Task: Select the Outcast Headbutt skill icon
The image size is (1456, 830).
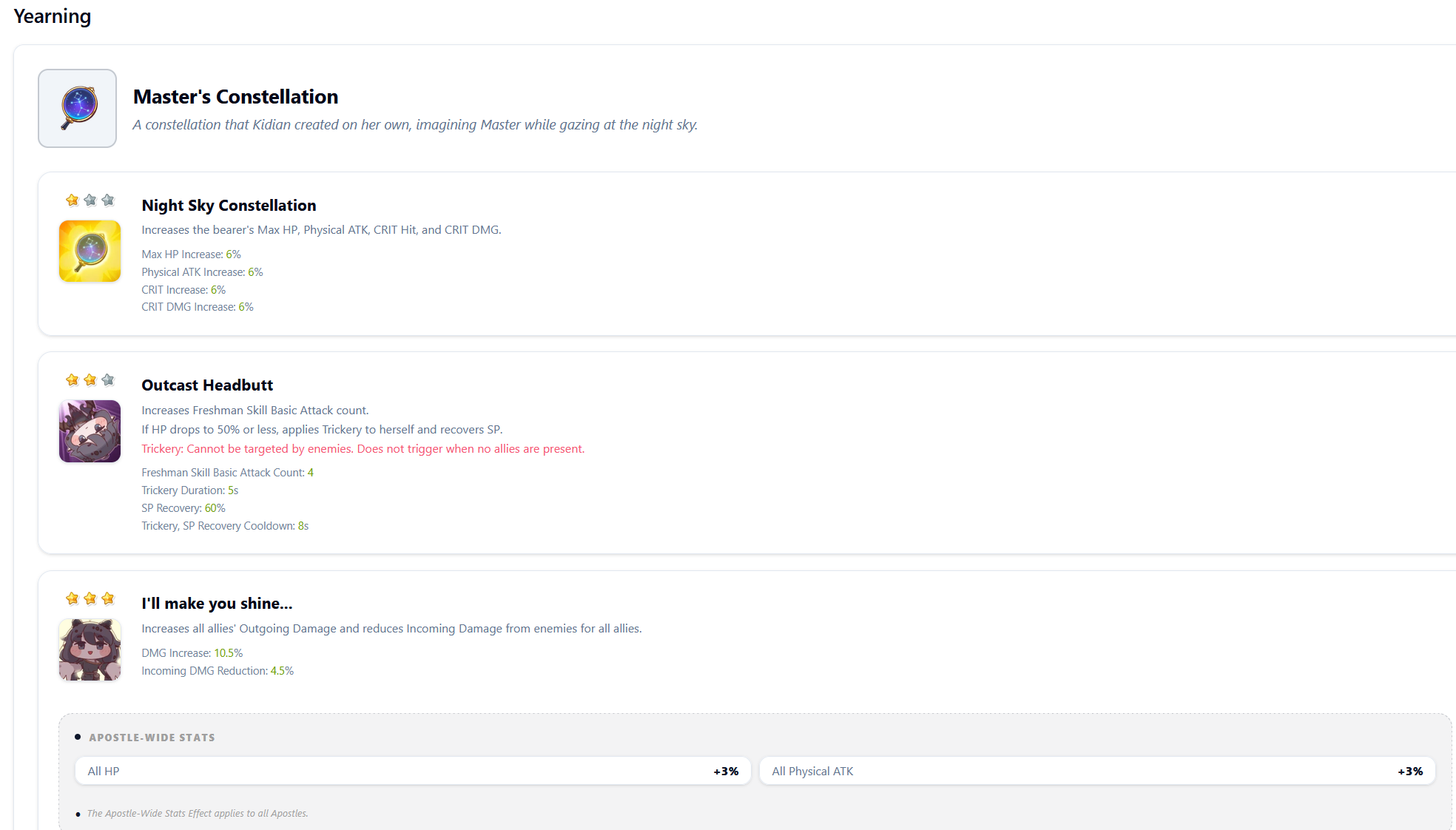Action: 90,431
